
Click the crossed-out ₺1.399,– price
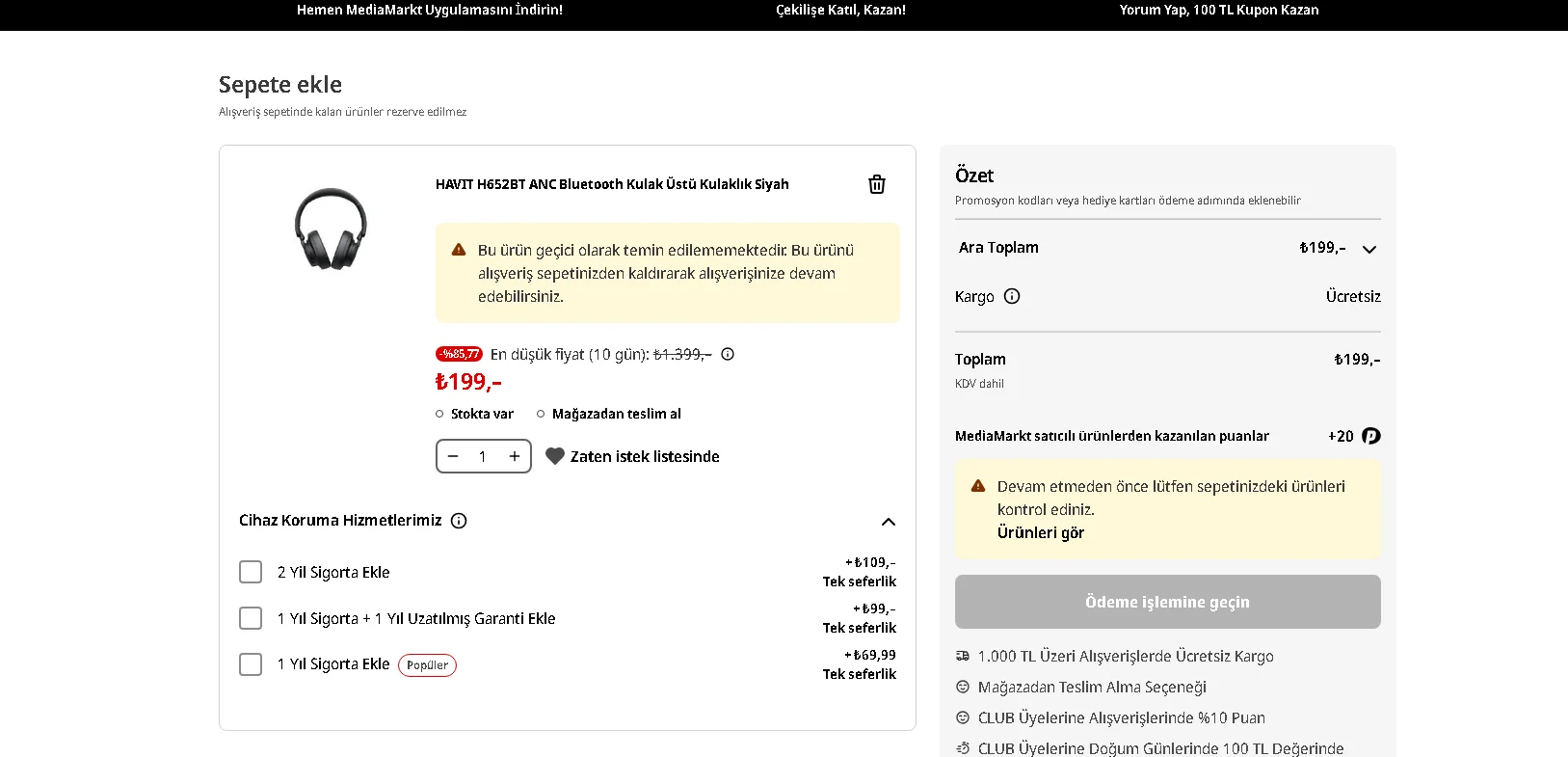pyautogui.click(x=682, y=354)
